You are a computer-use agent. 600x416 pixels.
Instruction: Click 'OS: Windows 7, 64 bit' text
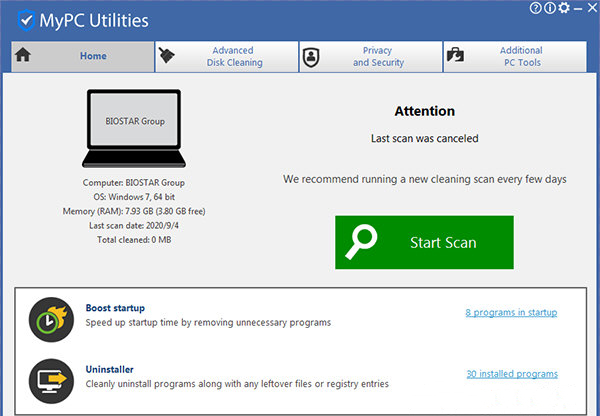pos(134,197)
